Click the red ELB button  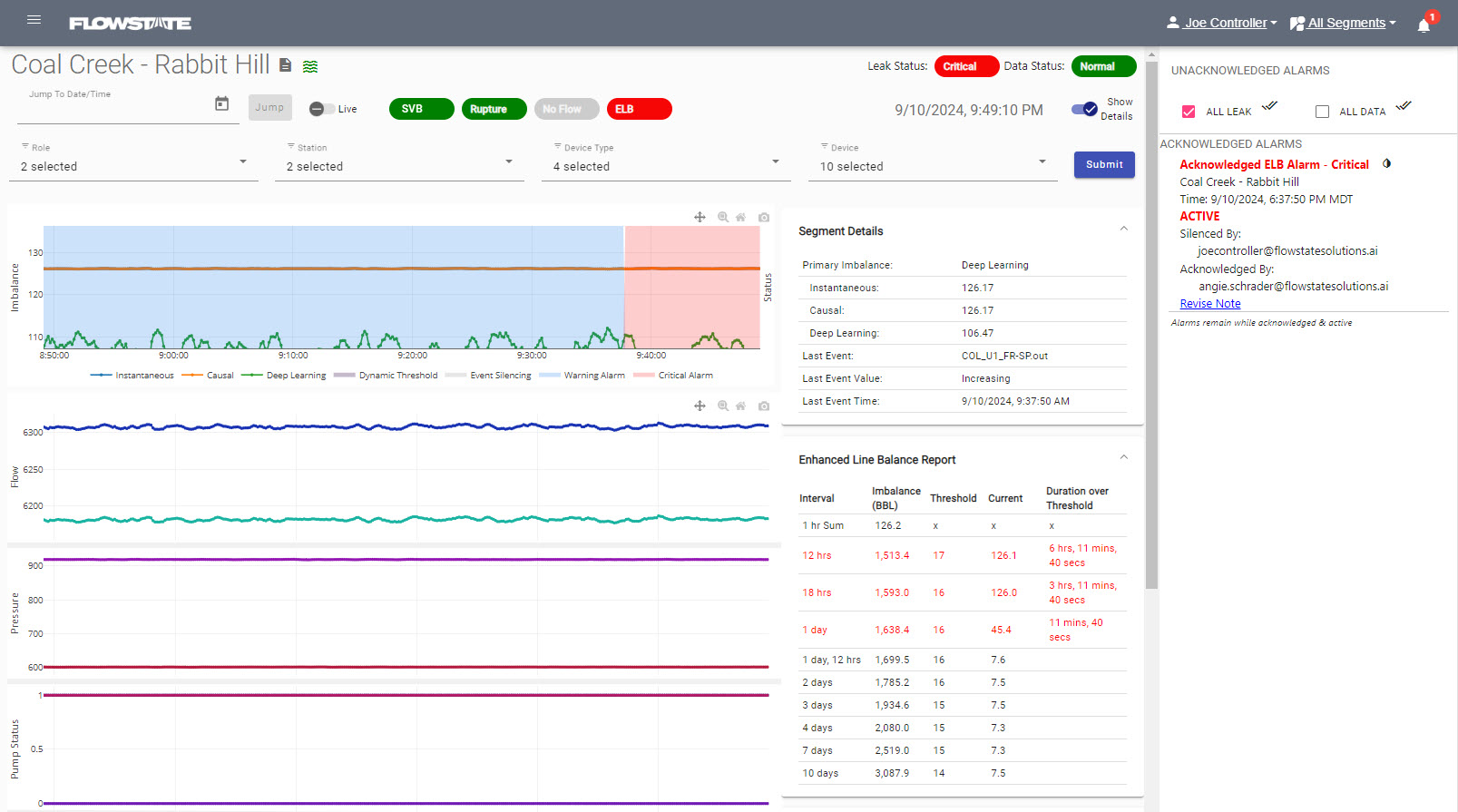[x=639, y=109]
